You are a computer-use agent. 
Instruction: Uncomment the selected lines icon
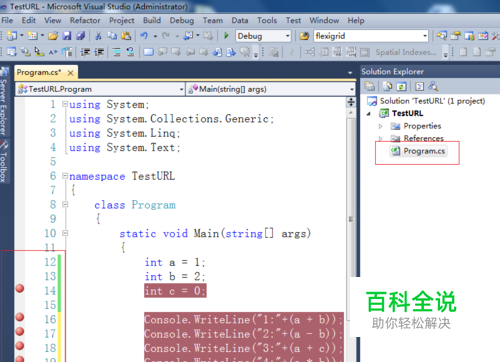click(x=130, y=52)
